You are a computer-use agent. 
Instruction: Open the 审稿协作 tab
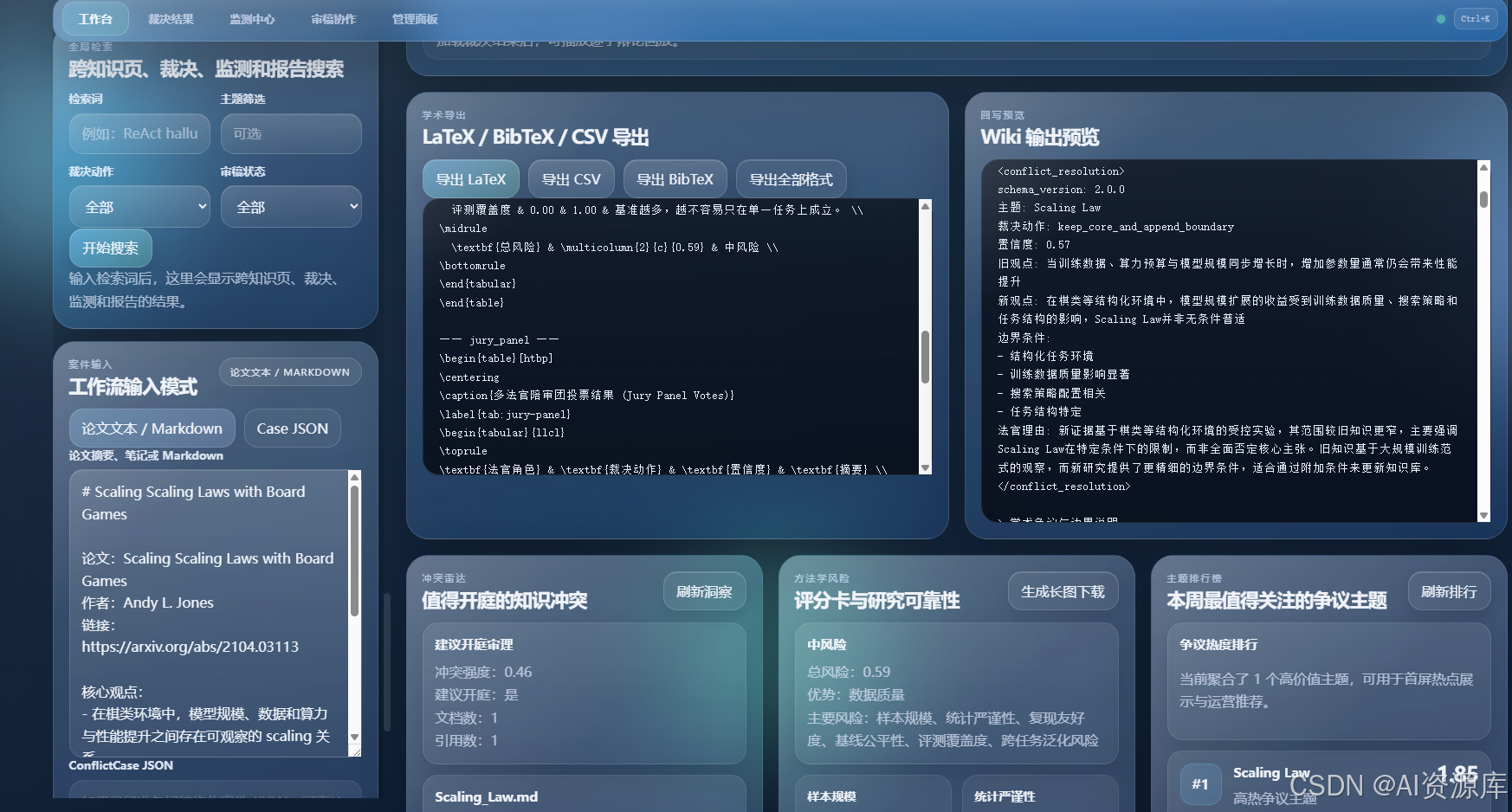pyautogui.click(x=333, y=19)
